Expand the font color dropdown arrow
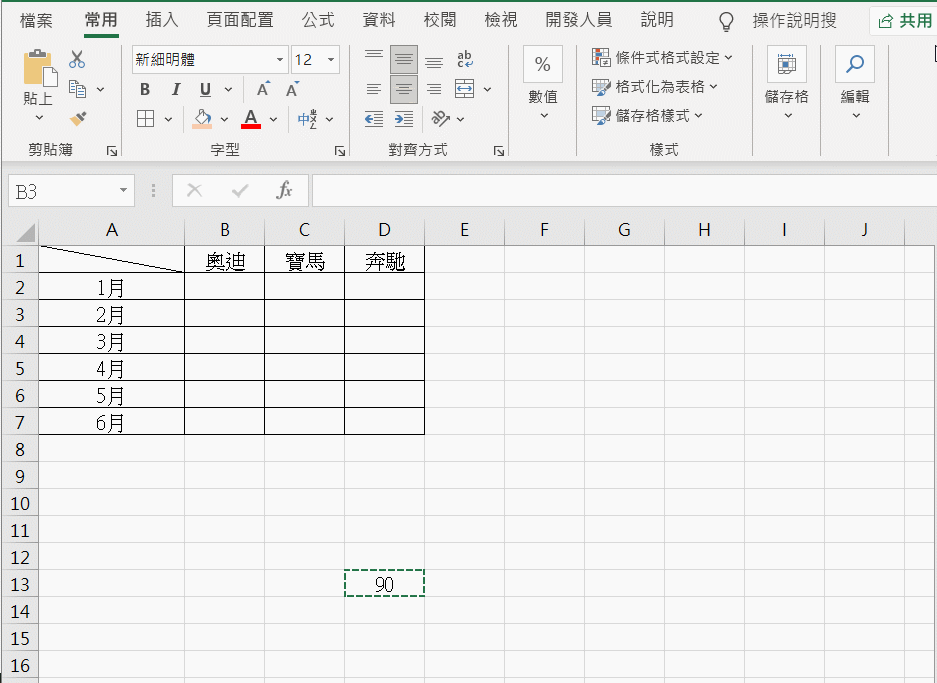937x683 pixels. [x=273, y=119]
